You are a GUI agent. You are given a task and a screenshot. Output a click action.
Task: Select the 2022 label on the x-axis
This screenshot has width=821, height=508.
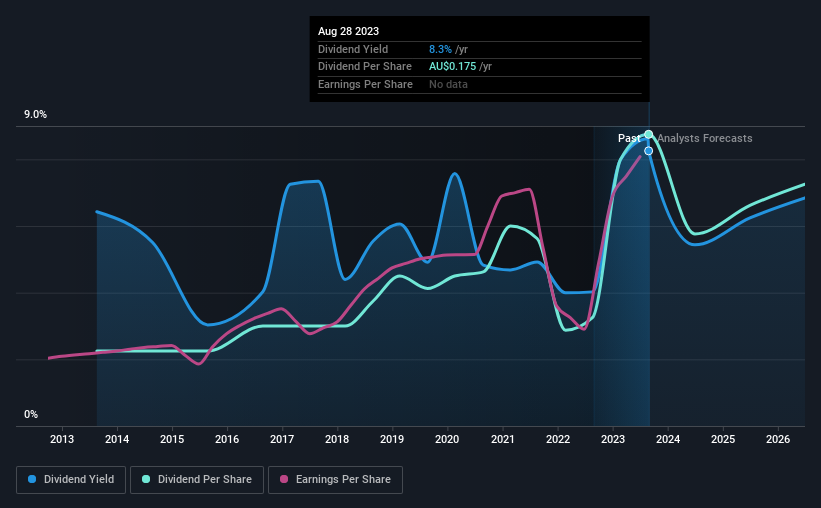[558, 439]
